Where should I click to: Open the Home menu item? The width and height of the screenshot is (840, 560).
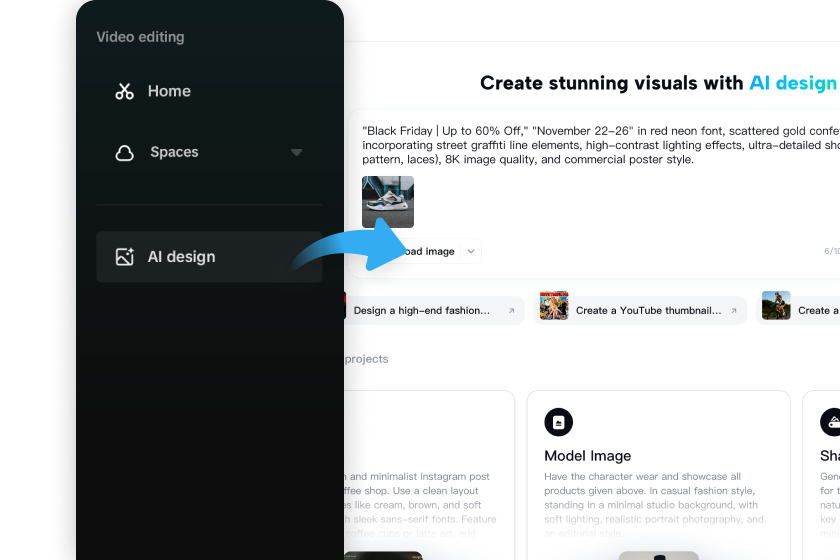coord(168,91)
